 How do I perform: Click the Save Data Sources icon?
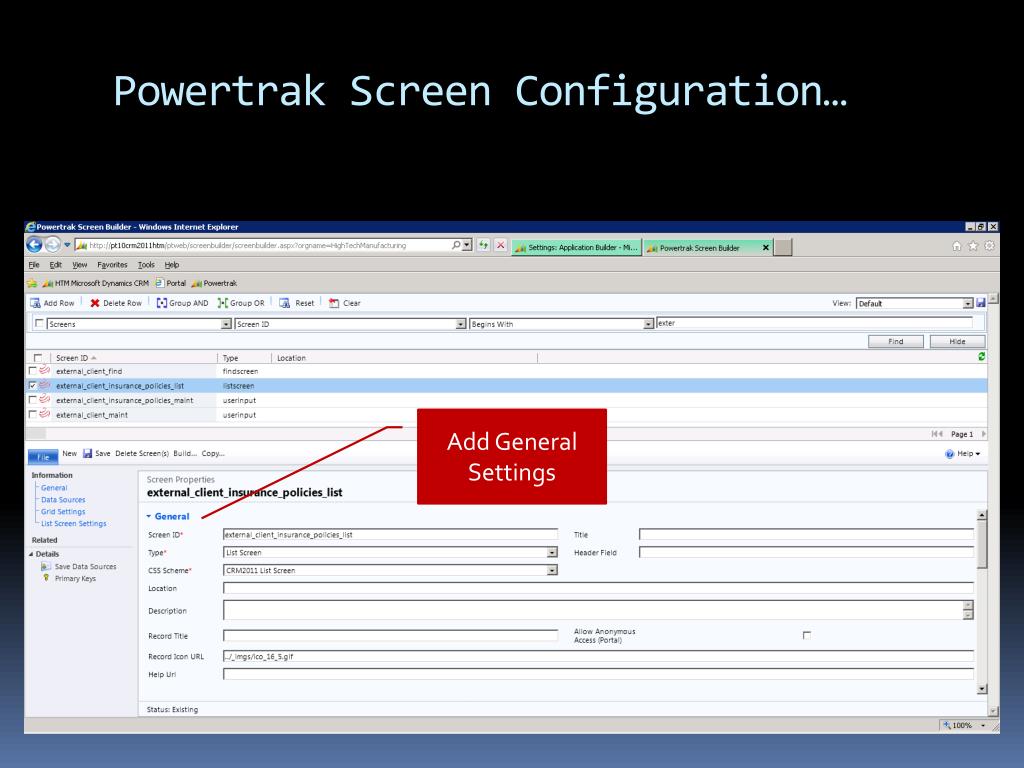45,566
